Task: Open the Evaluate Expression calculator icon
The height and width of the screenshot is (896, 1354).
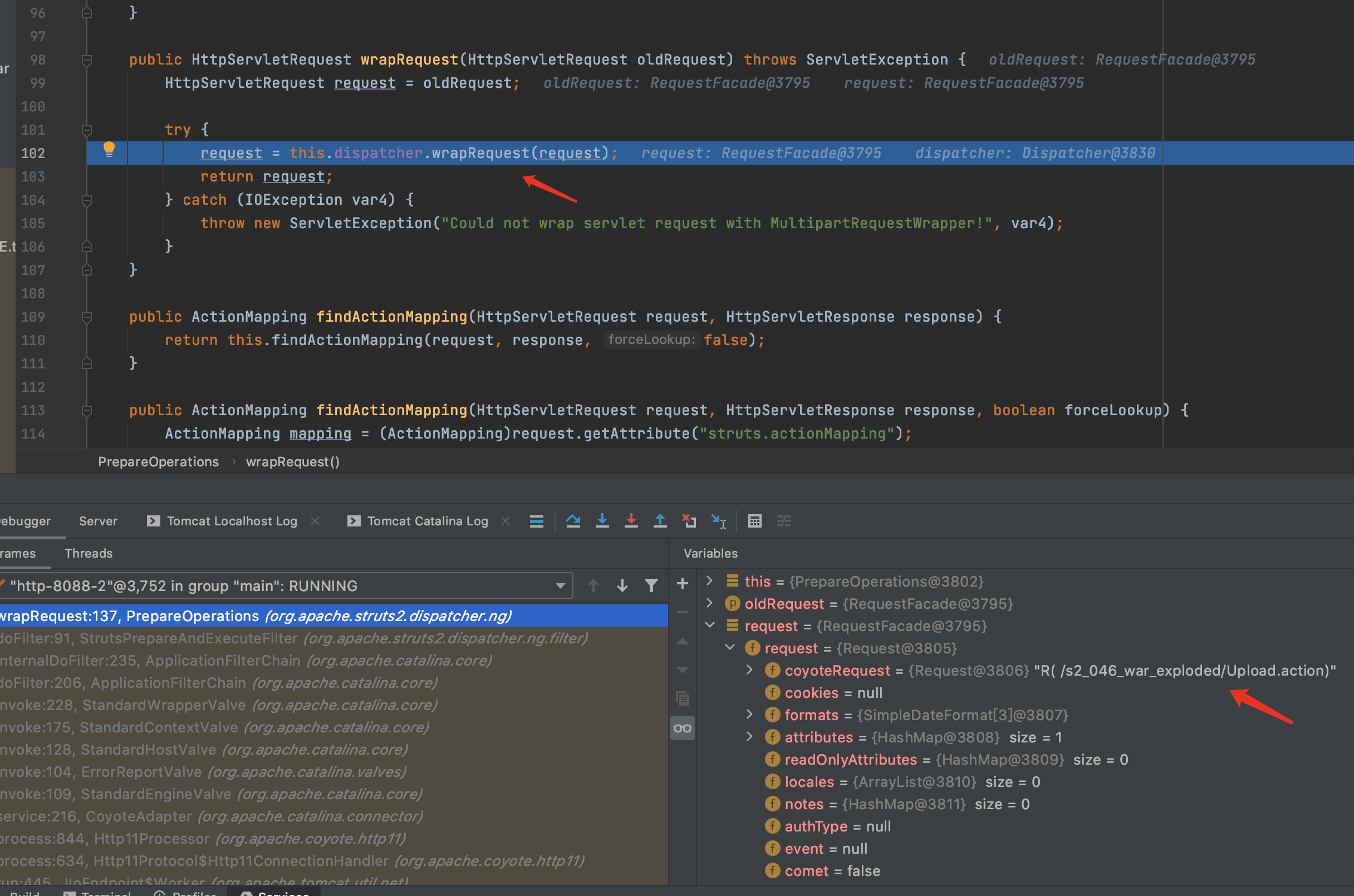Action: point(754,520)
